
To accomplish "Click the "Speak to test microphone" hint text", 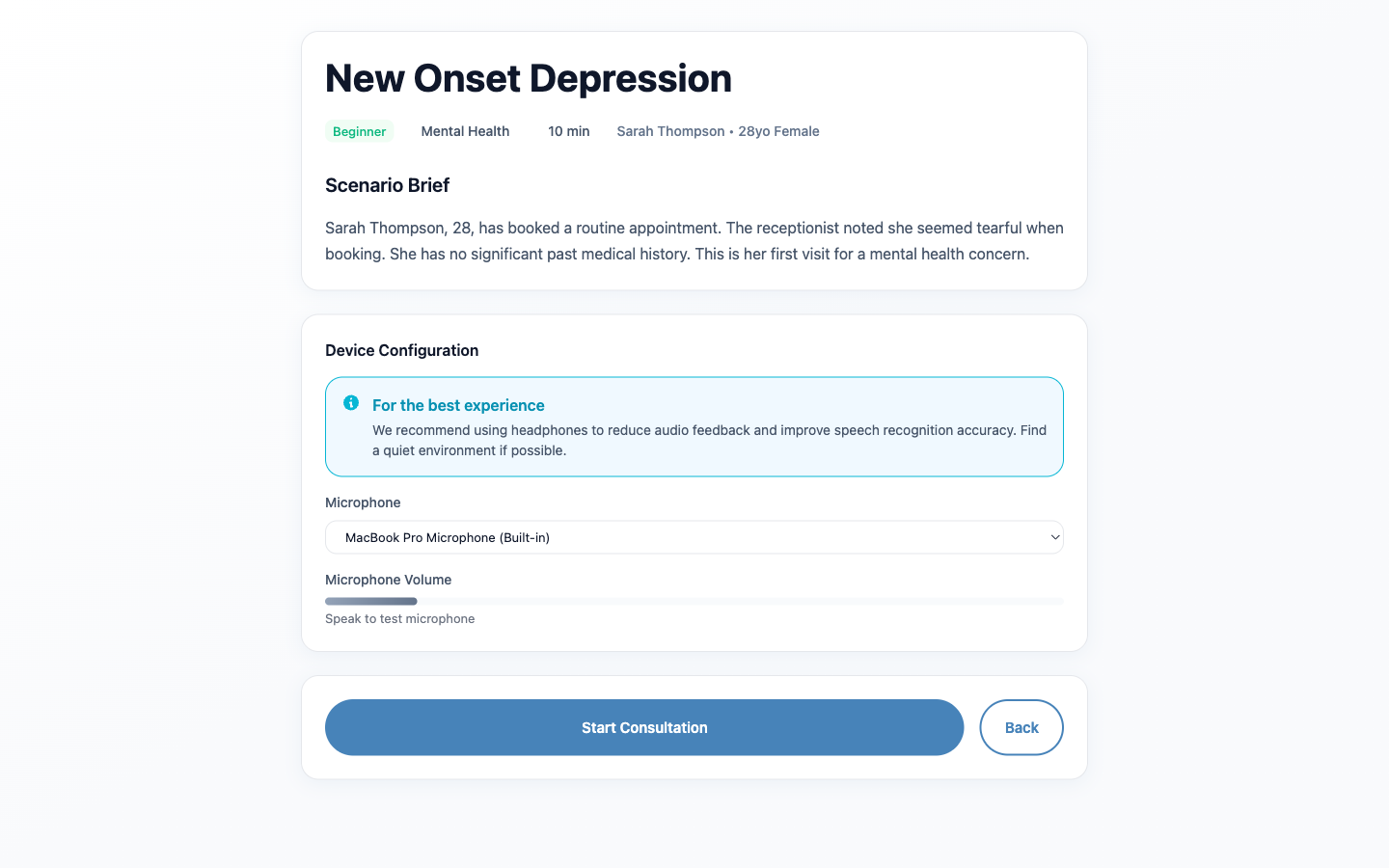I will coord(399,619).
